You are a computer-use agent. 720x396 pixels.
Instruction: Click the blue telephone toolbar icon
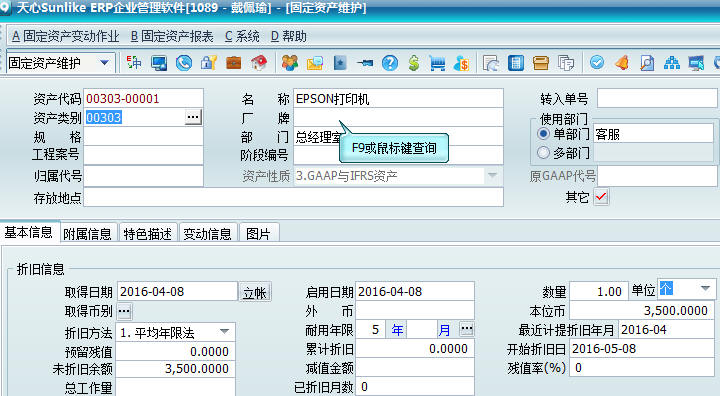pos(184,62)
